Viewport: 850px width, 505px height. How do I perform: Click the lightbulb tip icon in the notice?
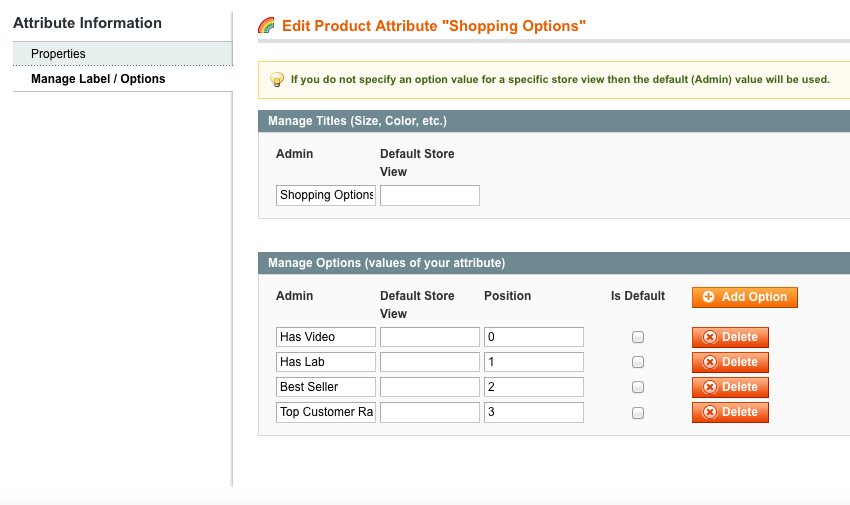[x=277, y=80]
